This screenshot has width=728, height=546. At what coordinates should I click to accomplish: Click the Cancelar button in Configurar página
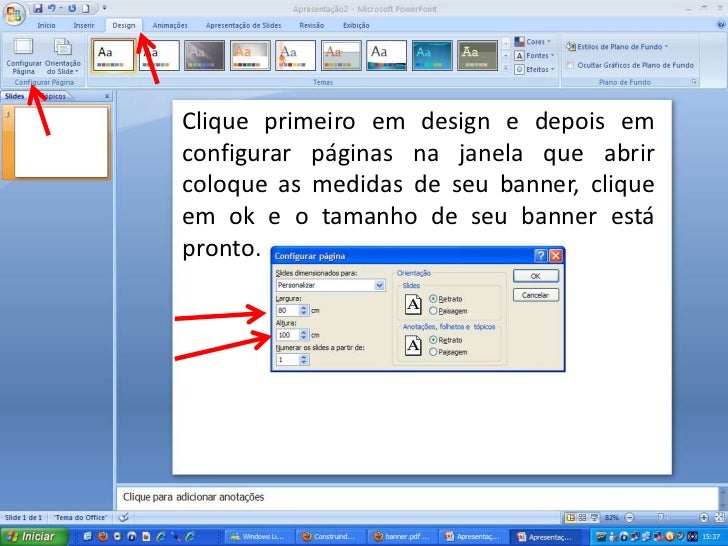point(535,295)
